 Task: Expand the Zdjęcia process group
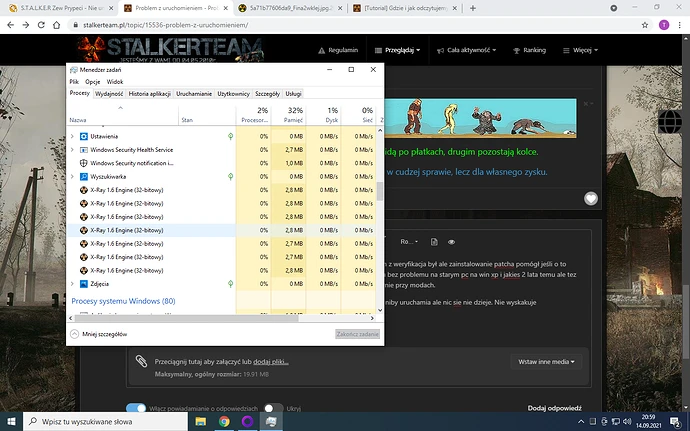[x=72, y=284]
